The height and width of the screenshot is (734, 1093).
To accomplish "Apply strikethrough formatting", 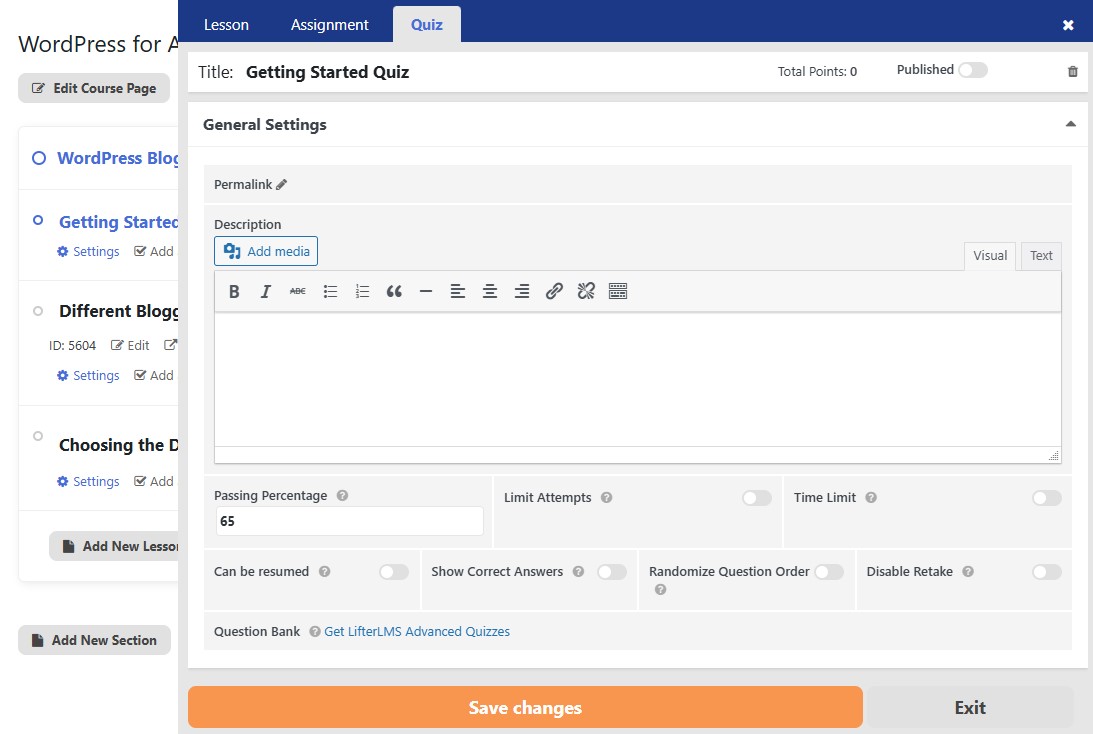I will 298,291.
